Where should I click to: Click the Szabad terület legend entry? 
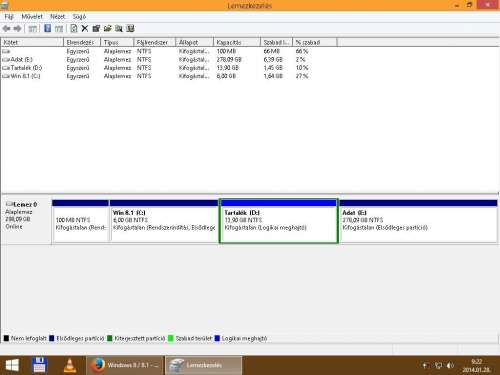pyautogui.click(x=190, y=338)
